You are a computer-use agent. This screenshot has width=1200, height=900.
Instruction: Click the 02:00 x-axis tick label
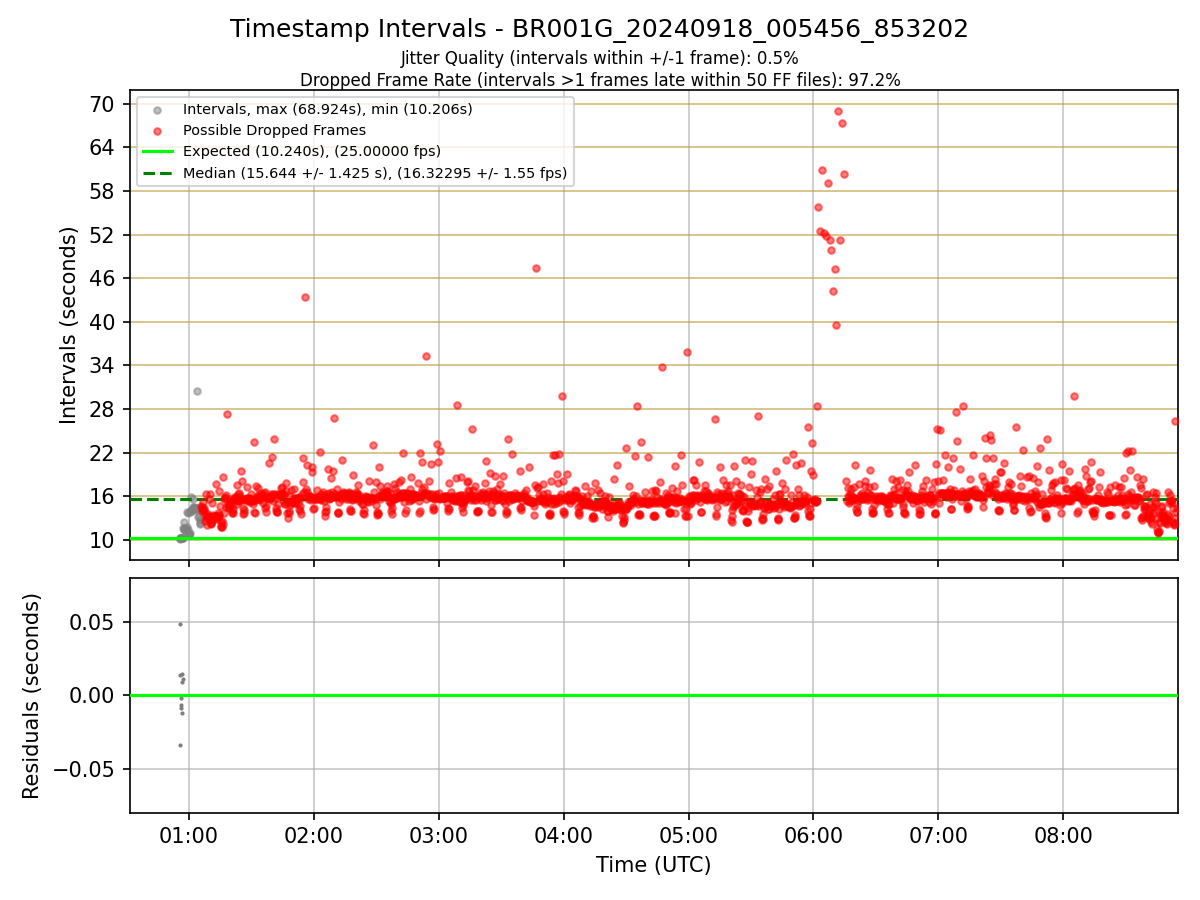tap(314, 834)
